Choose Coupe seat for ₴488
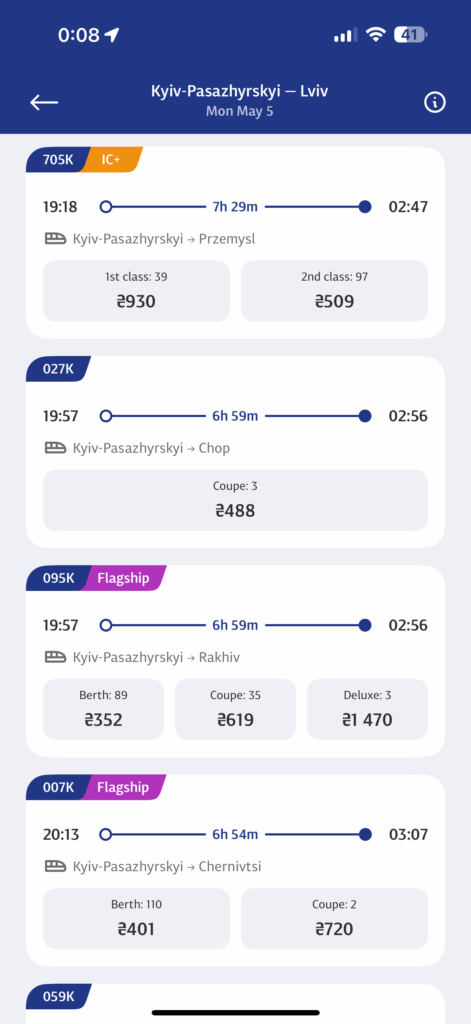 pyautogui.click(x=235, y=500)
